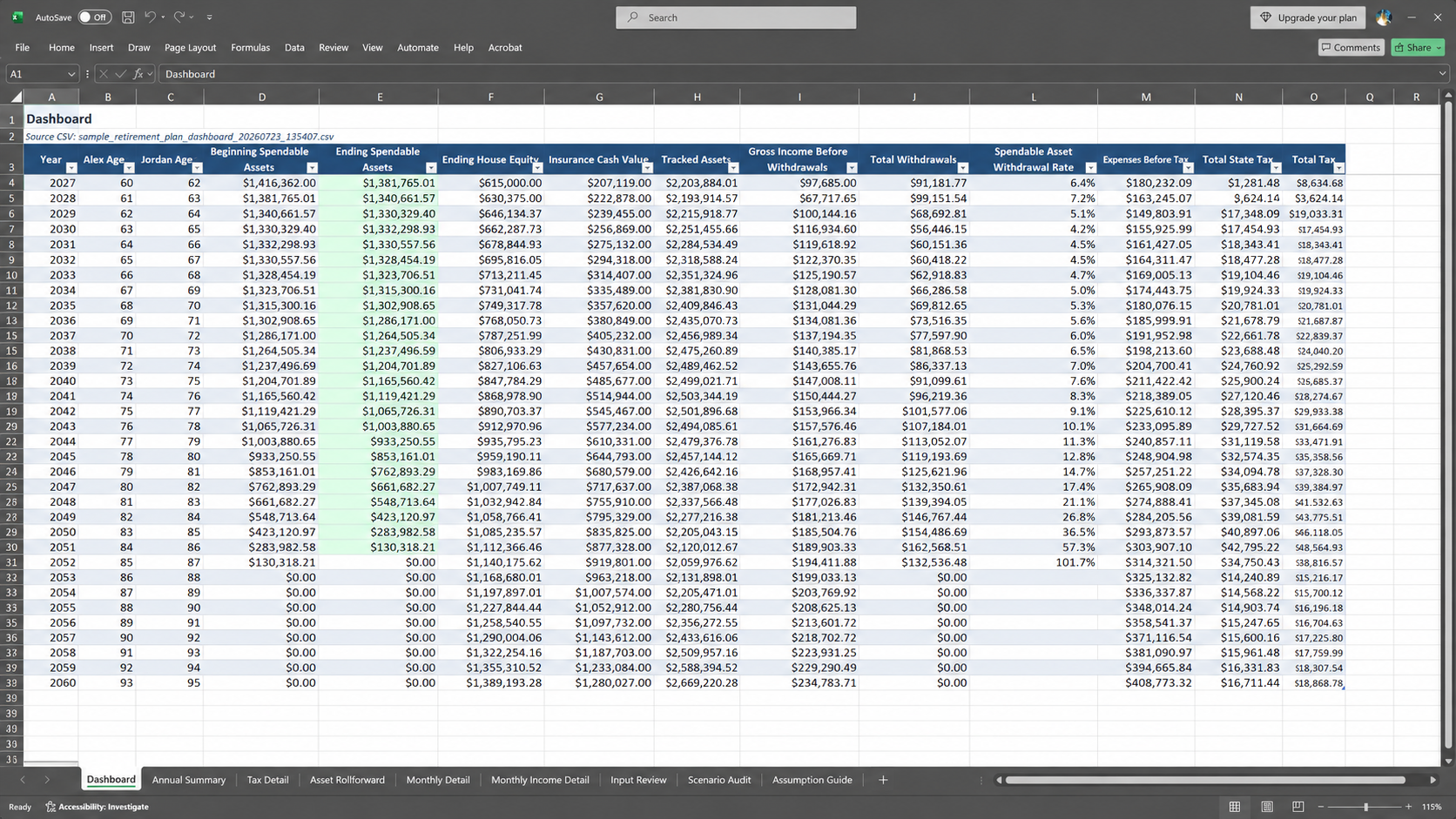
Task: Switch to the Annual Summary sheet
Action: click(x=189, y=780)
